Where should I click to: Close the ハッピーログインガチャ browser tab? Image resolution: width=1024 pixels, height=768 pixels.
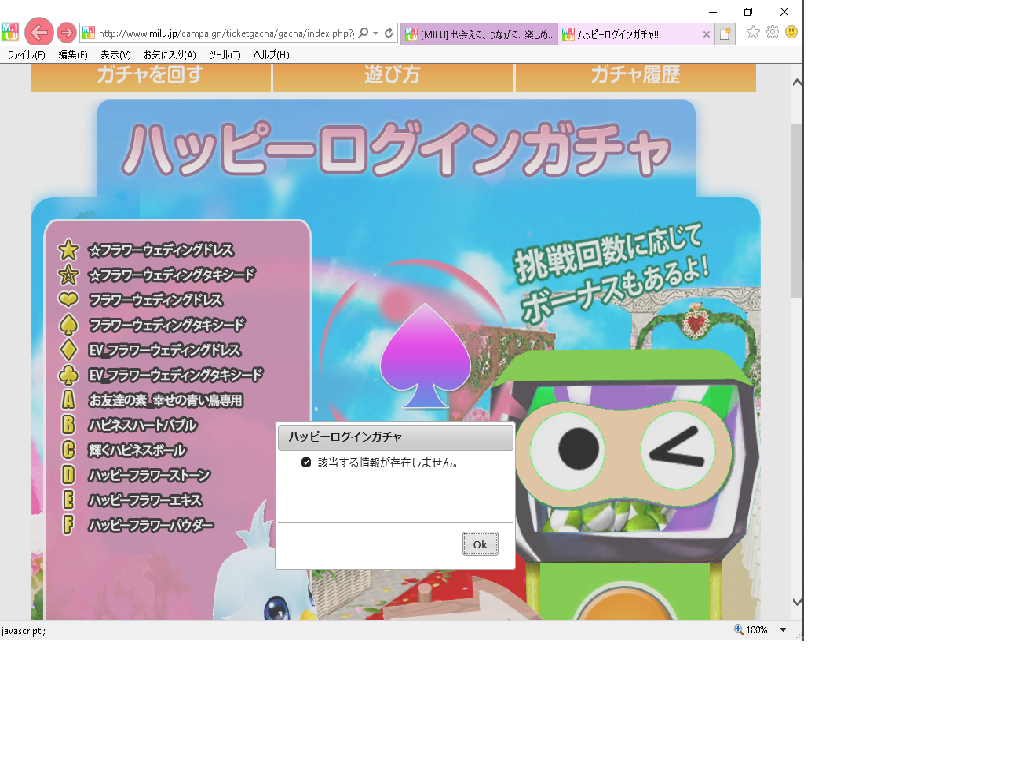click(706, 34)
